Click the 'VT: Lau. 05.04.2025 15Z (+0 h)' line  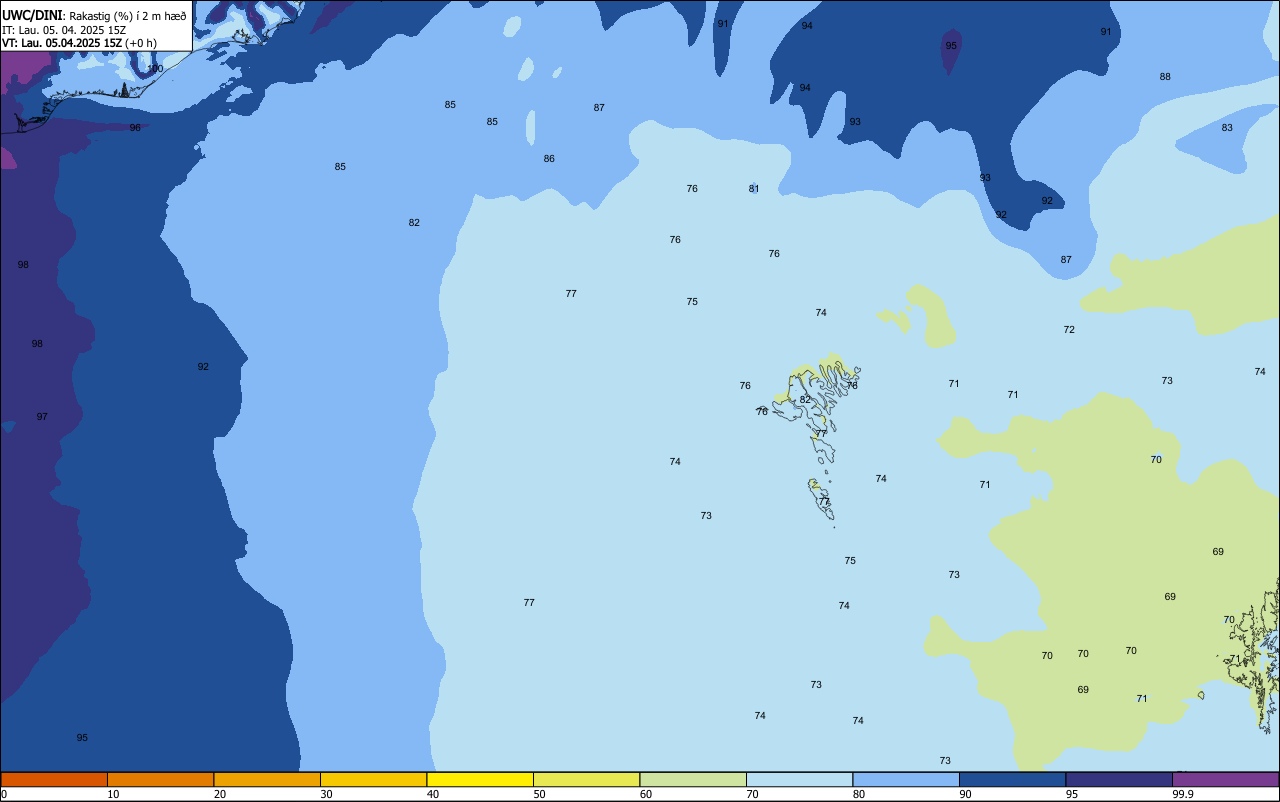pyautogui.click(x=79, y=43)
